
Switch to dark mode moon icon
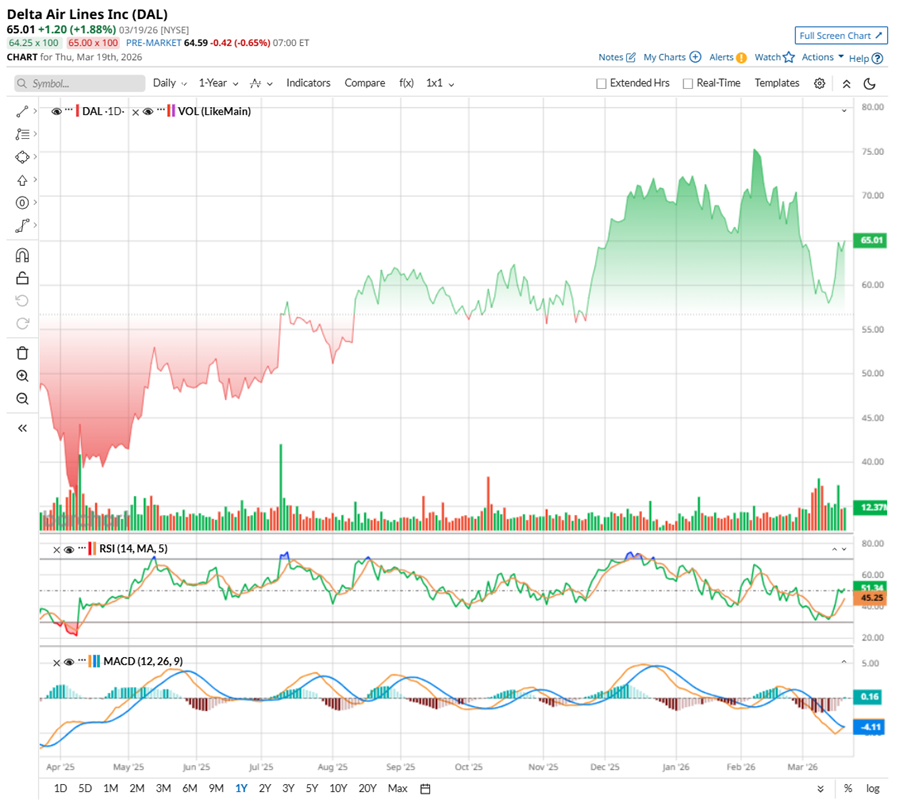click(870, 84)
